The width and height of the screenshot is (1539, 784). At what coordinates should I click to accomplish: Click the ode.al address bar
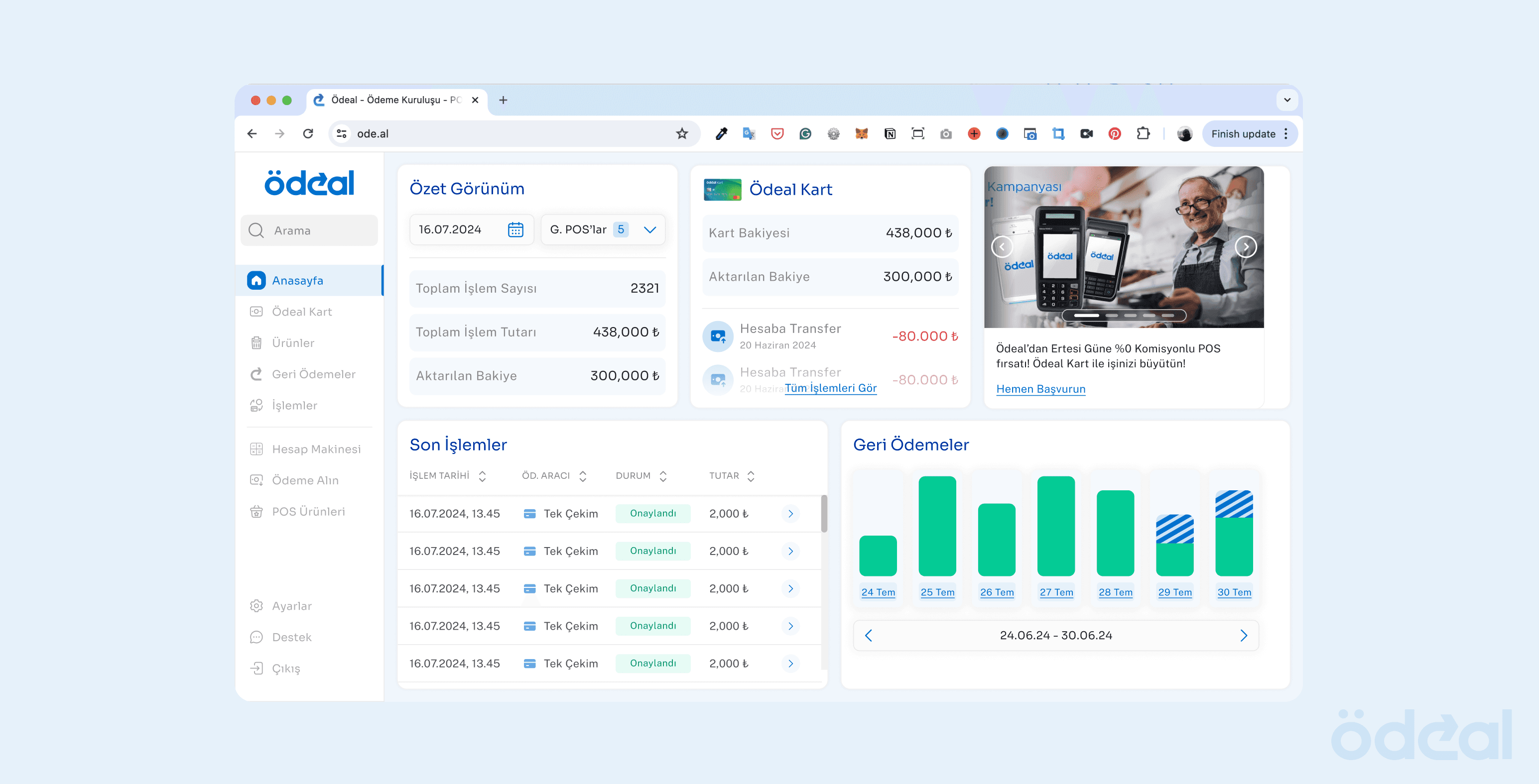pos(514,134)
